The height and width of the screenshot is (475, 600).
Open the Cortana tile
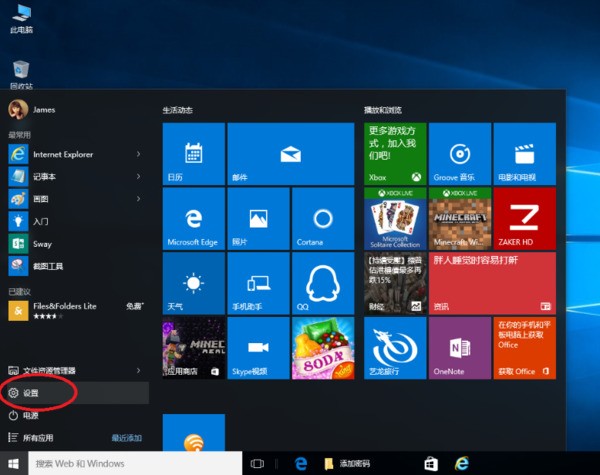pos(322,218)
